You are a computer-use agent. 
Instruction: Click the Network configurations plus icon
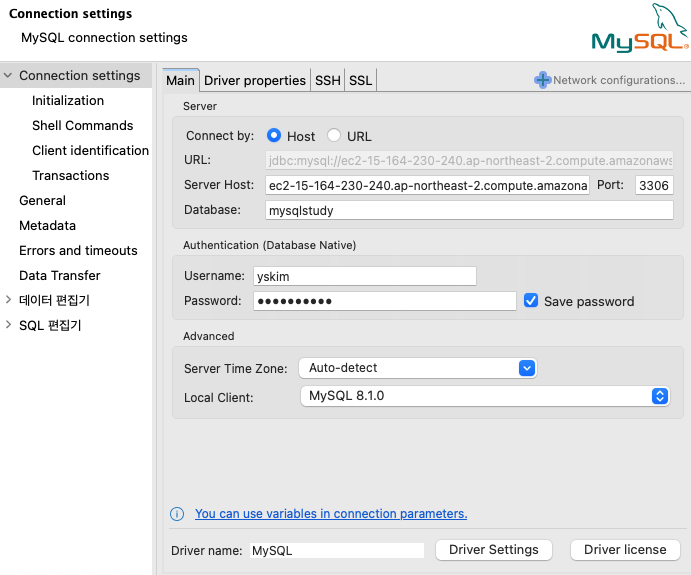click(x=543, y=80)
